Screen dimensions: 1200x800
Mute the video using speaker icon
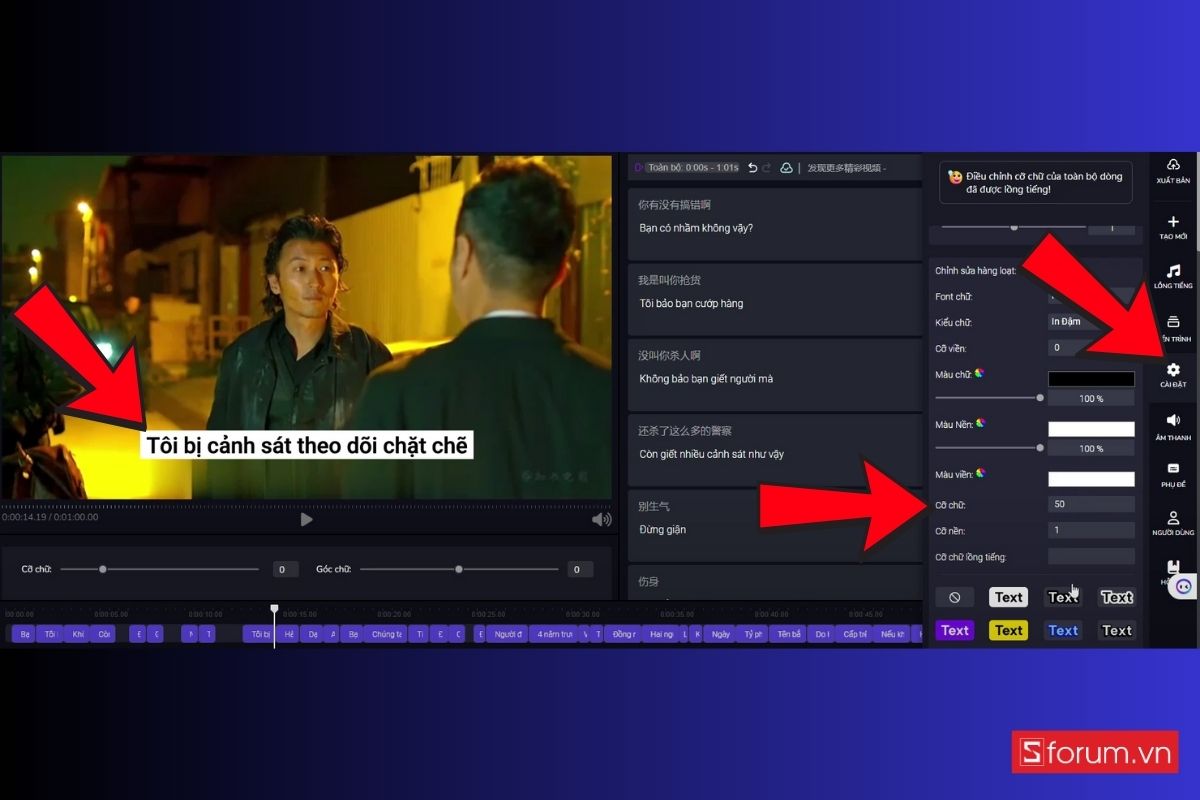coord(601,519)
